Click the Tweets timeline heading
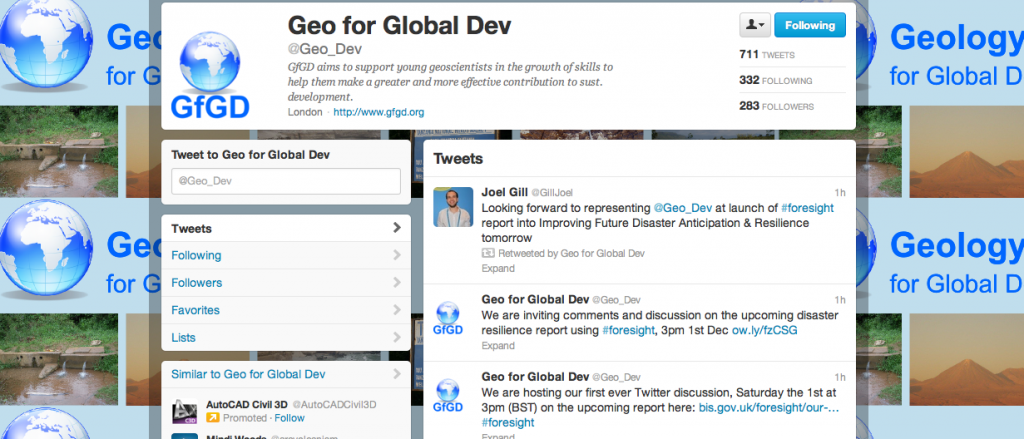Image resolution: width=1024 pixels, height=439 pixels. 458,159
